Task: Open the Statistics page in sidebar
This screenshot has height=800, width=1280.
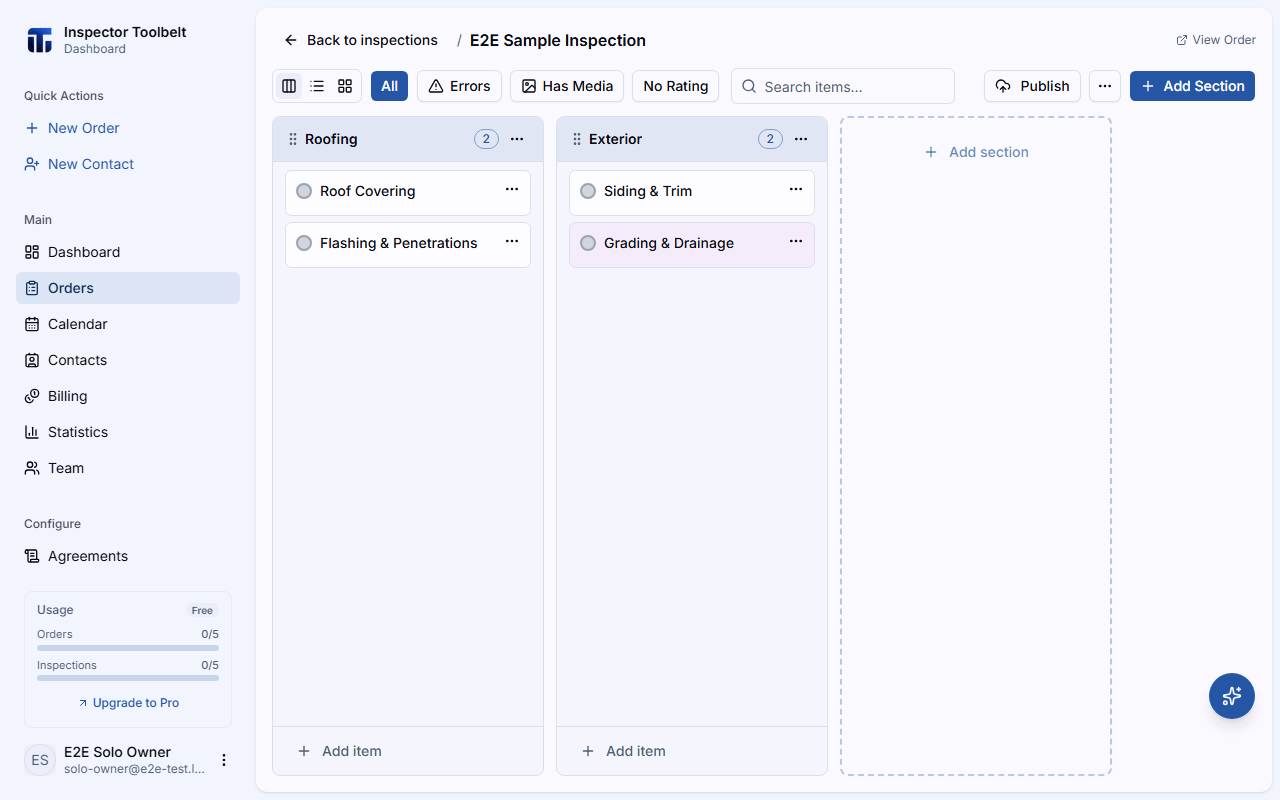Action: tap(128, 432)
